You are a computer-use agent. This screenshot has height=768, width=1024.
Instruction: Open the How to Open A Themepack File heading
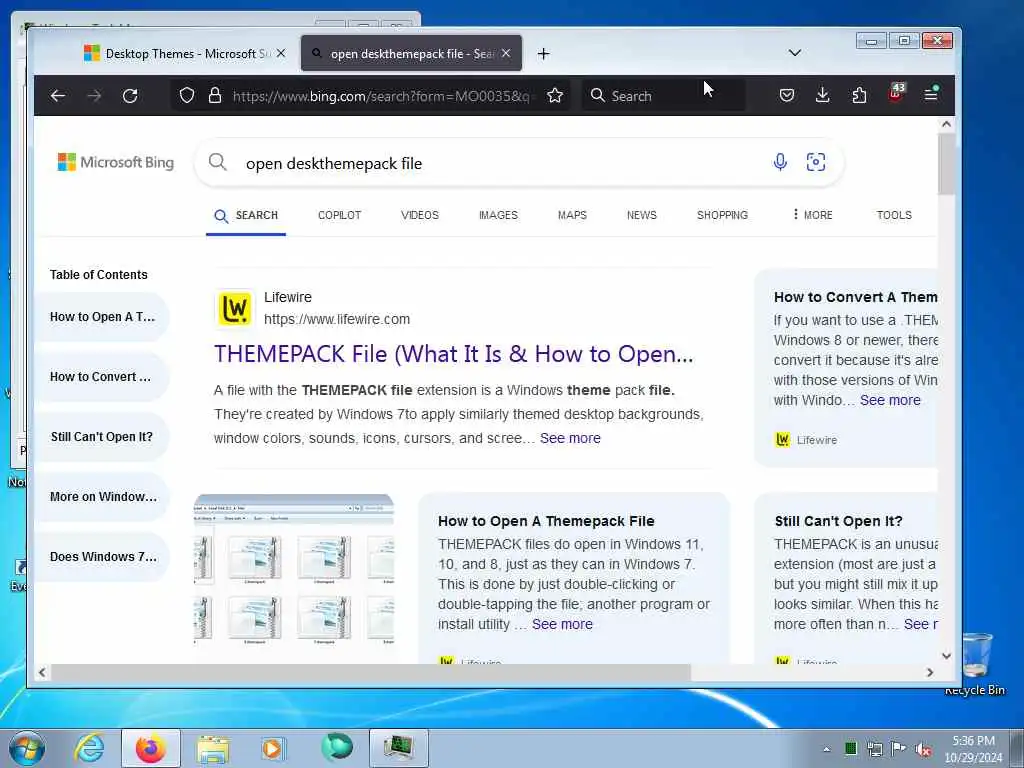point(546,521)
